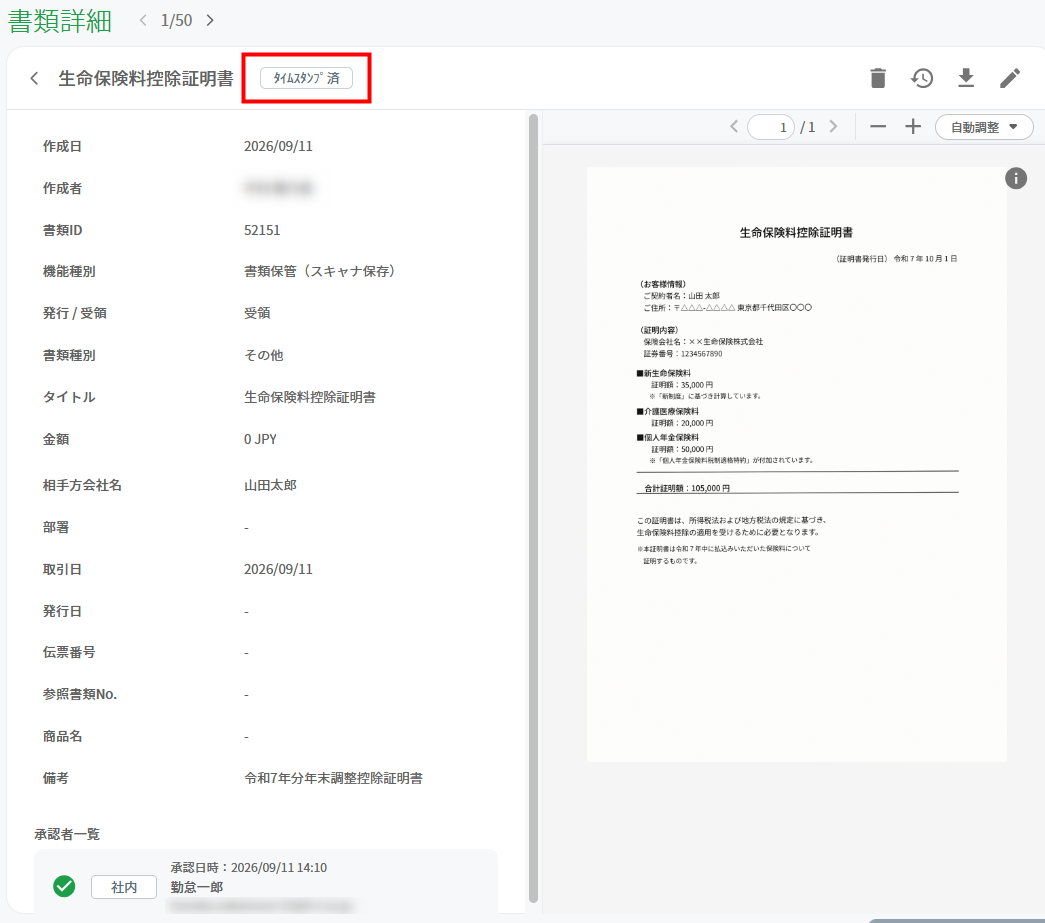This screenshot has height=923, width=1045.
Task: Select the 金額 value 0 JPY
Action: pyautogui.click(x=260, y=439)
